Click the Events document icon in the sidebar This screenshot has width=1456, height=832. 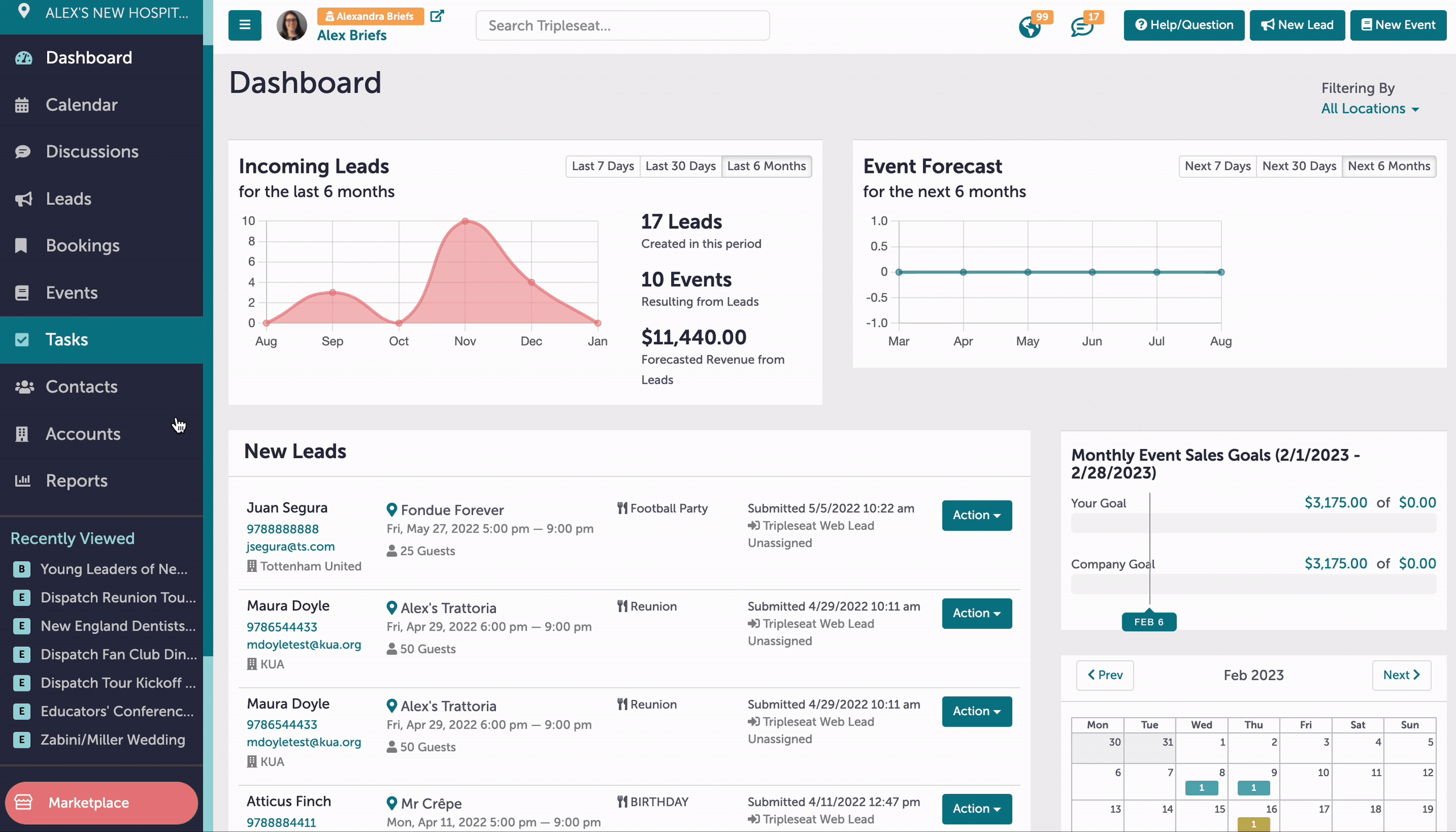coord(22,293)
